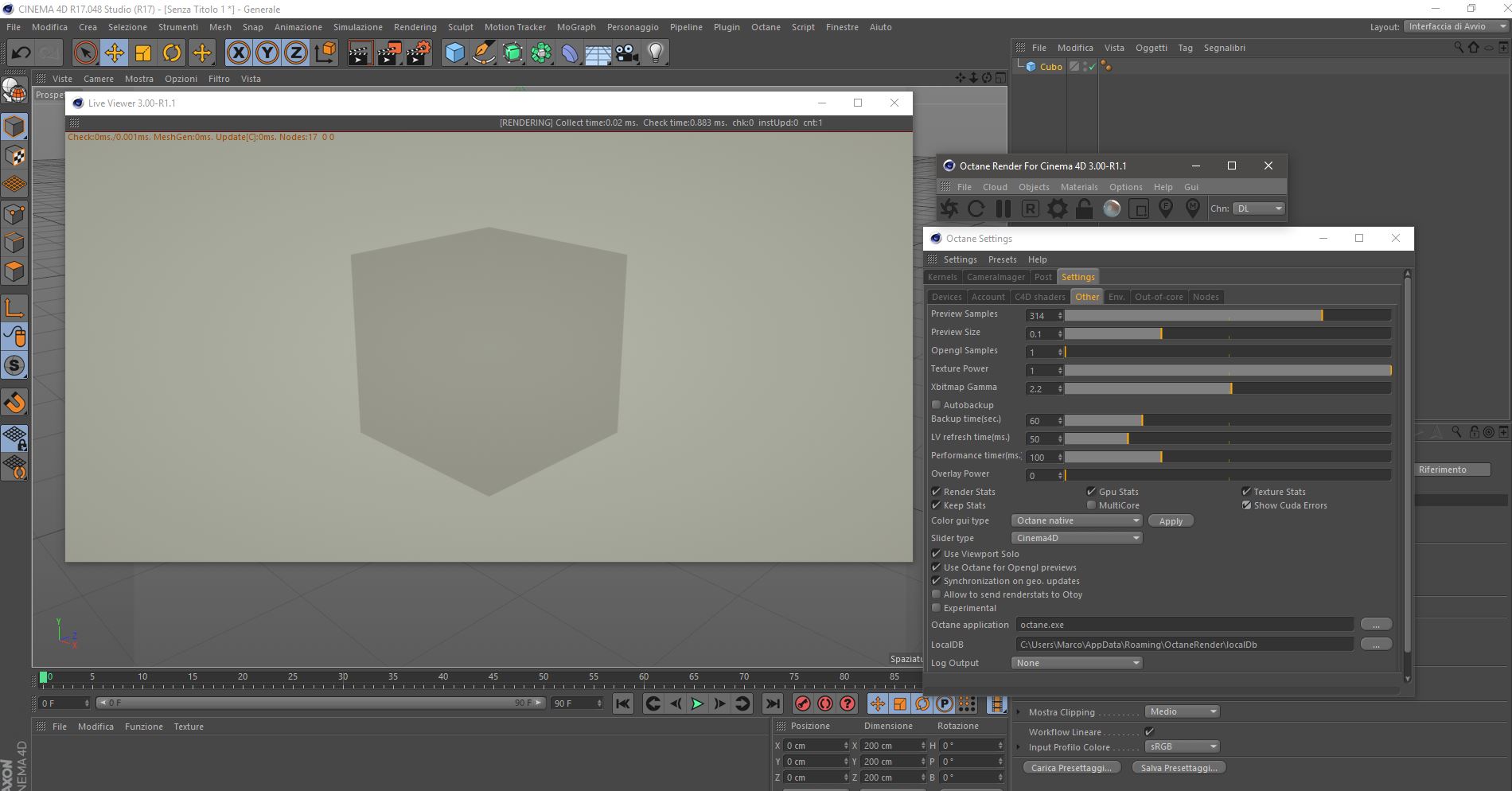This screenshot has height=791, width=1512.
Task: Switch to the Kernels tab
Action: click(x=942, y=277)
